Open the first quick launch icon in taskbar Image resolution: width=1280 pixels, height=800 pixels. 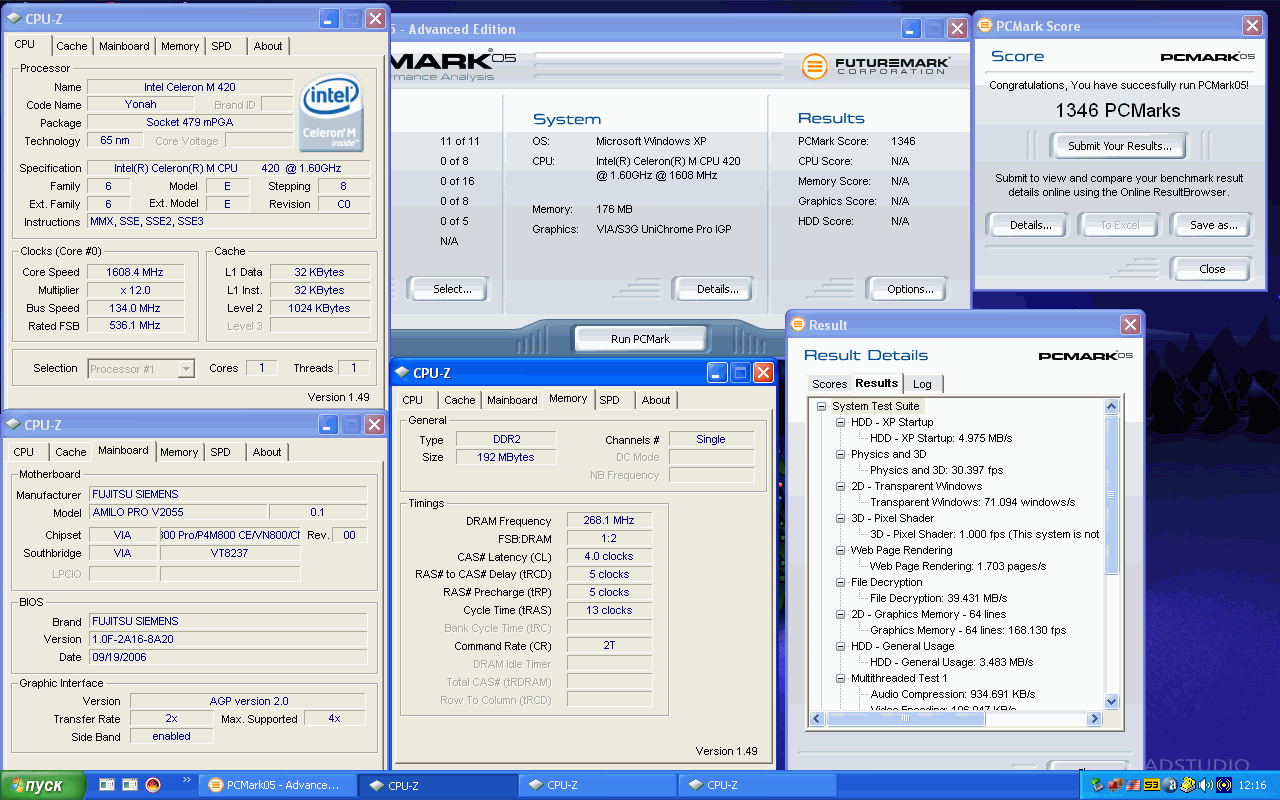pos(107,785)
